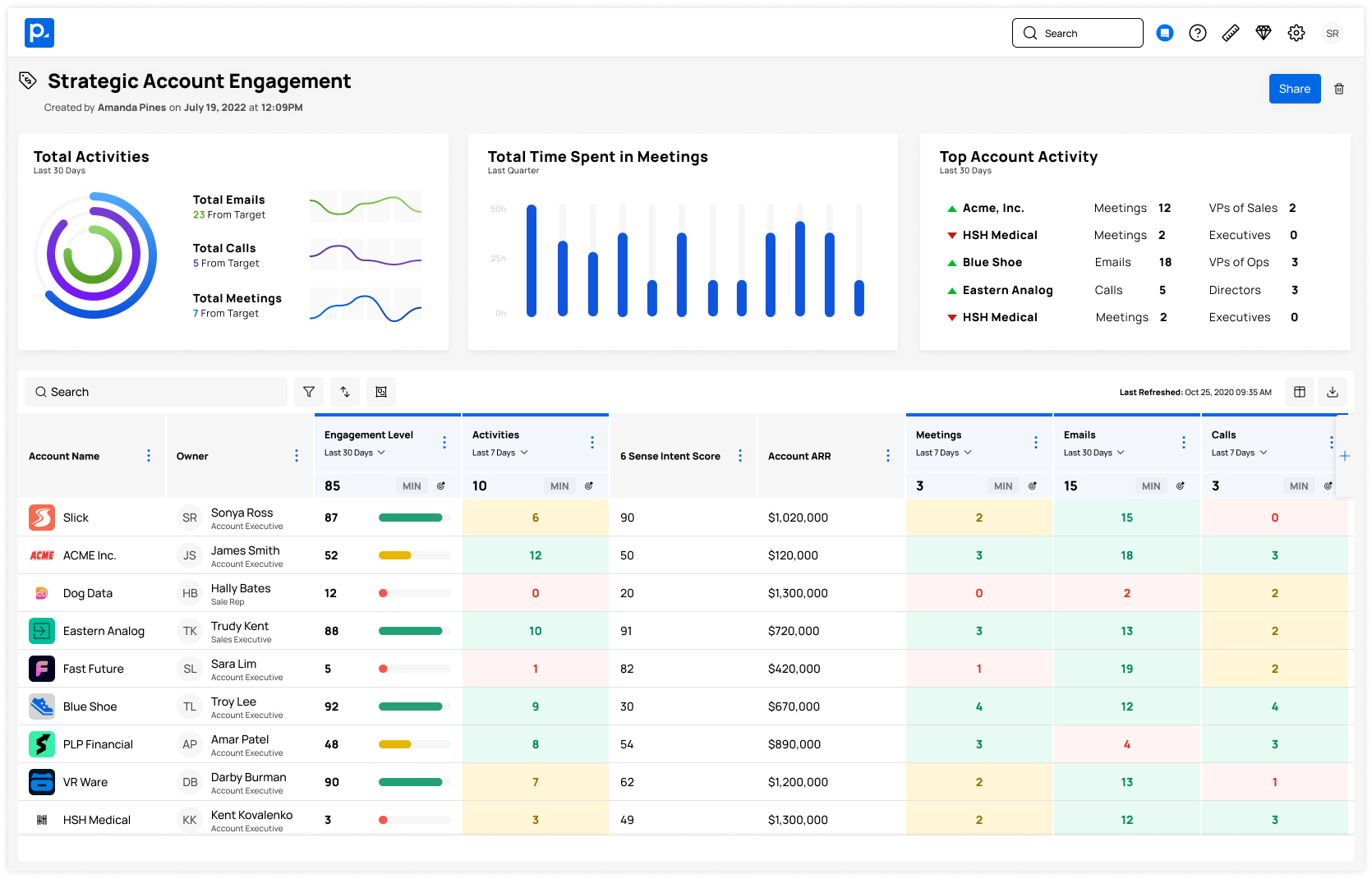The height and width of the screenshot is (879, 1372).
Task: Open Eastern Analog in Top Account Activity
Action: (1008, 290)
